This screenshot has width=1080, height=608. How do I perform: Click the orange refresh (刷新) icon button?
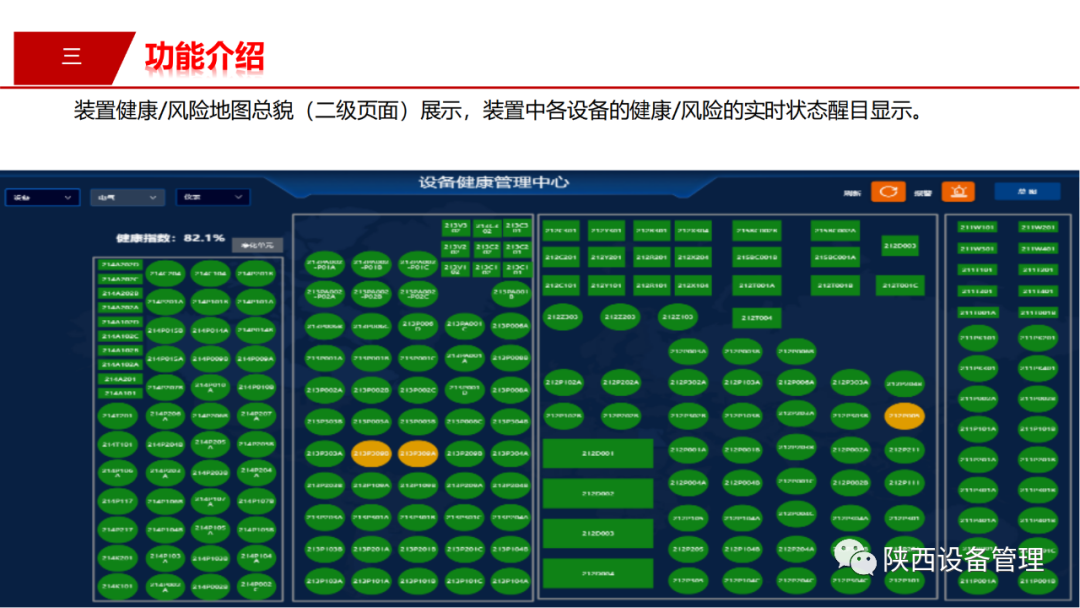888,191
